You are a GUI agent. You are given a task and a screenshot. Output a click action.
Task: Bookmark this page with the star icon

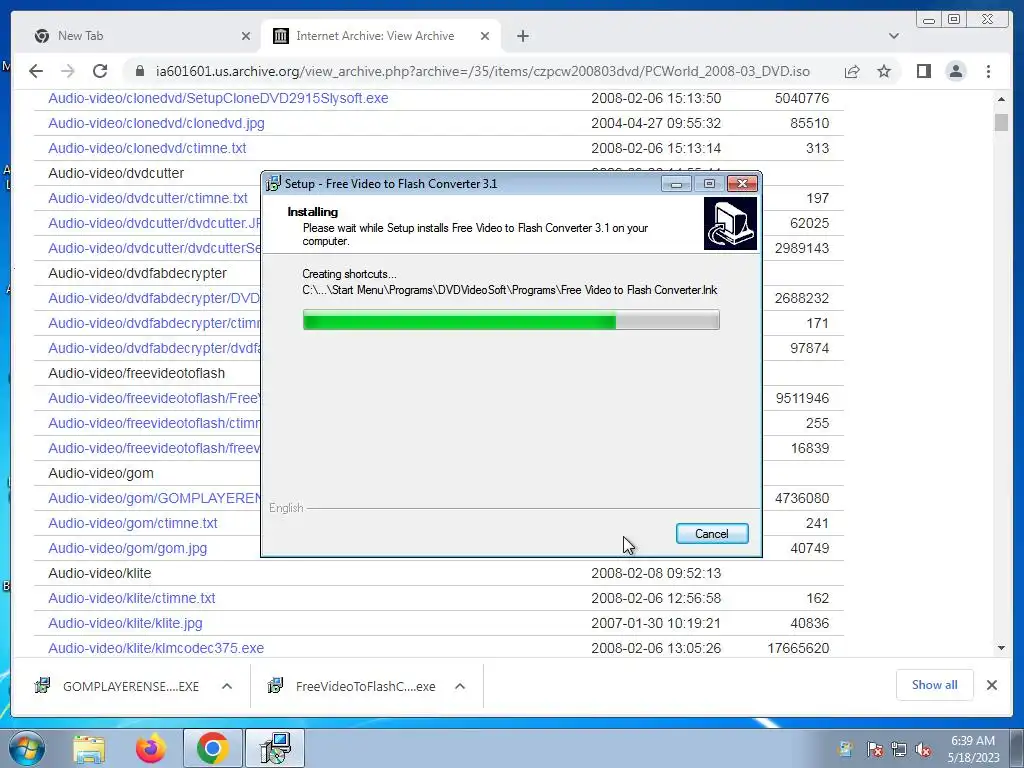pos(884,71)
